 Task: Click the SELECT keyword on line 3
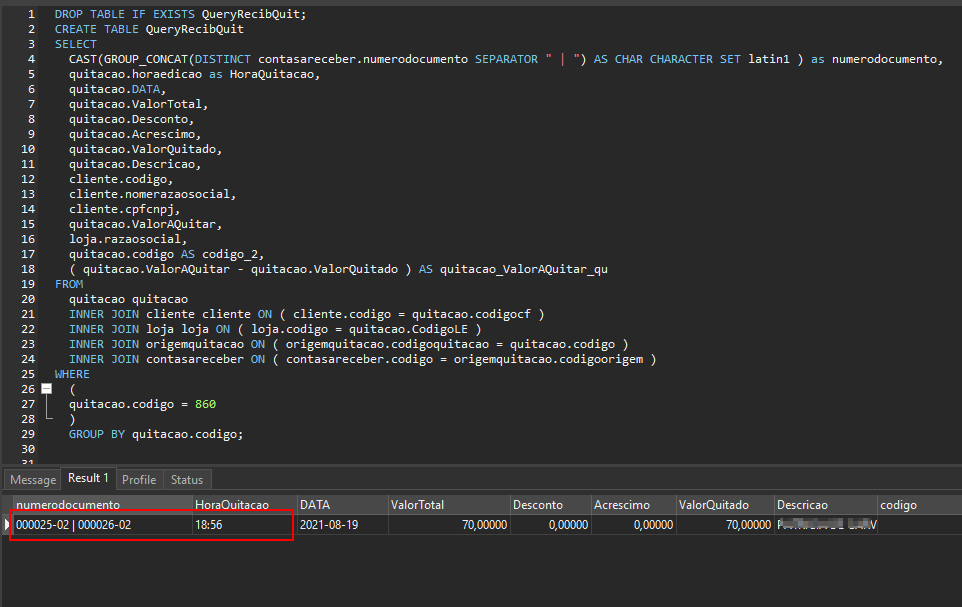click(75, 44)
